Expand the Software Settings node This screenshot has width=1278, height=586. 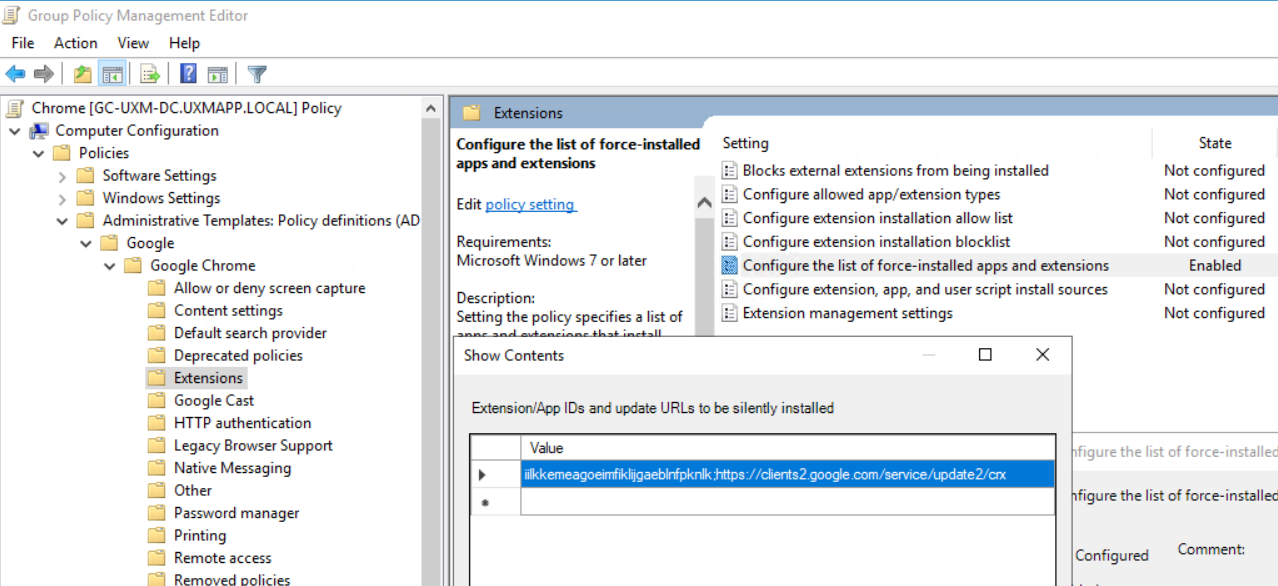coord(62,176)
